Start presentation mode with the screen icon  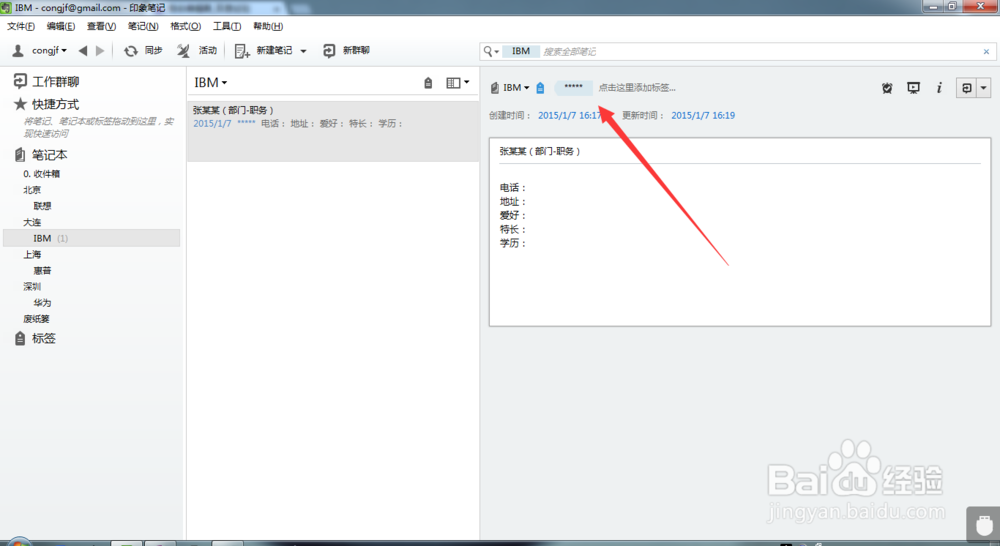tap(913, 88)
